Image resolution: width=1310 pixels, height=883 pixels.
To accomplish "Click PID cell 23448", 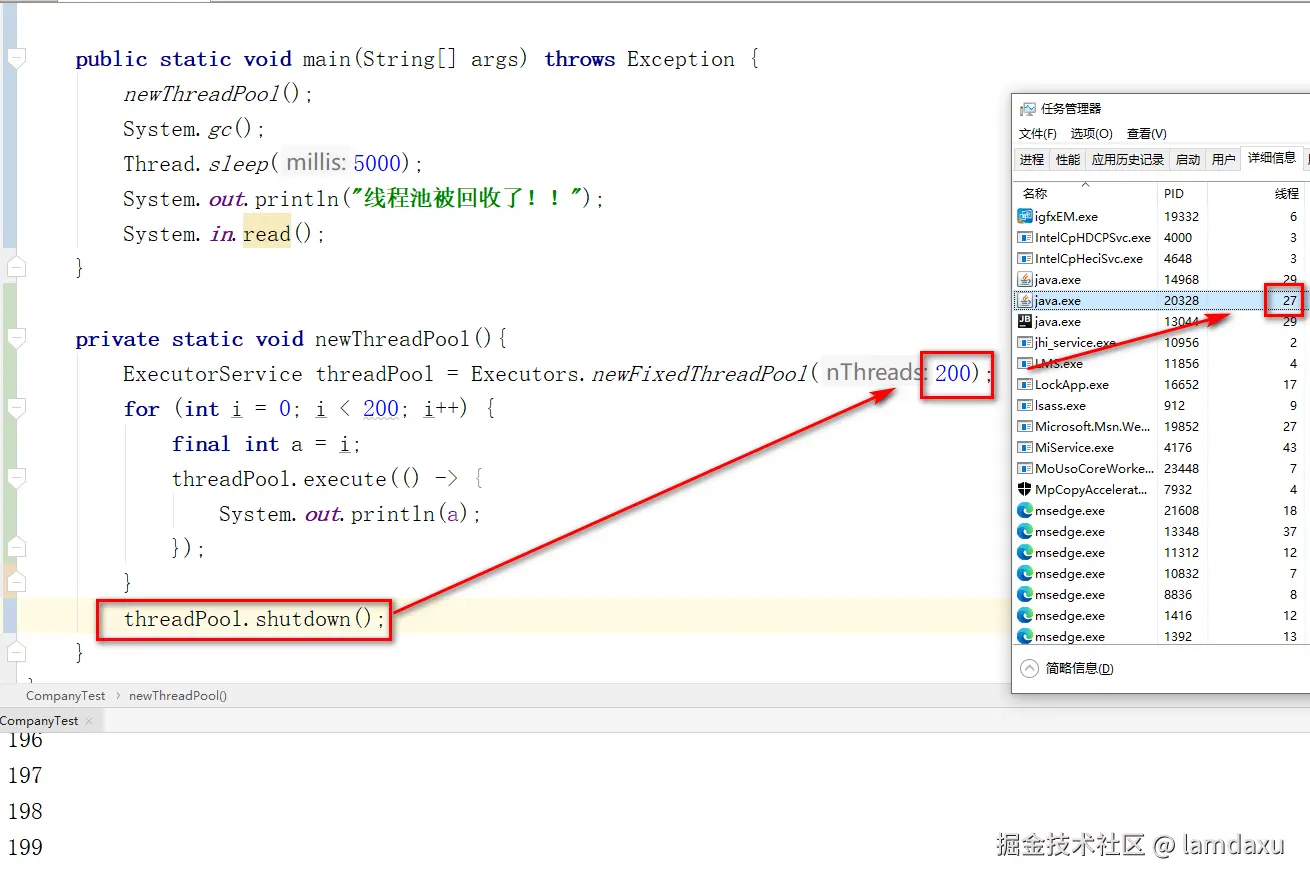I will pyautogui.click(x=1181, y=468).
